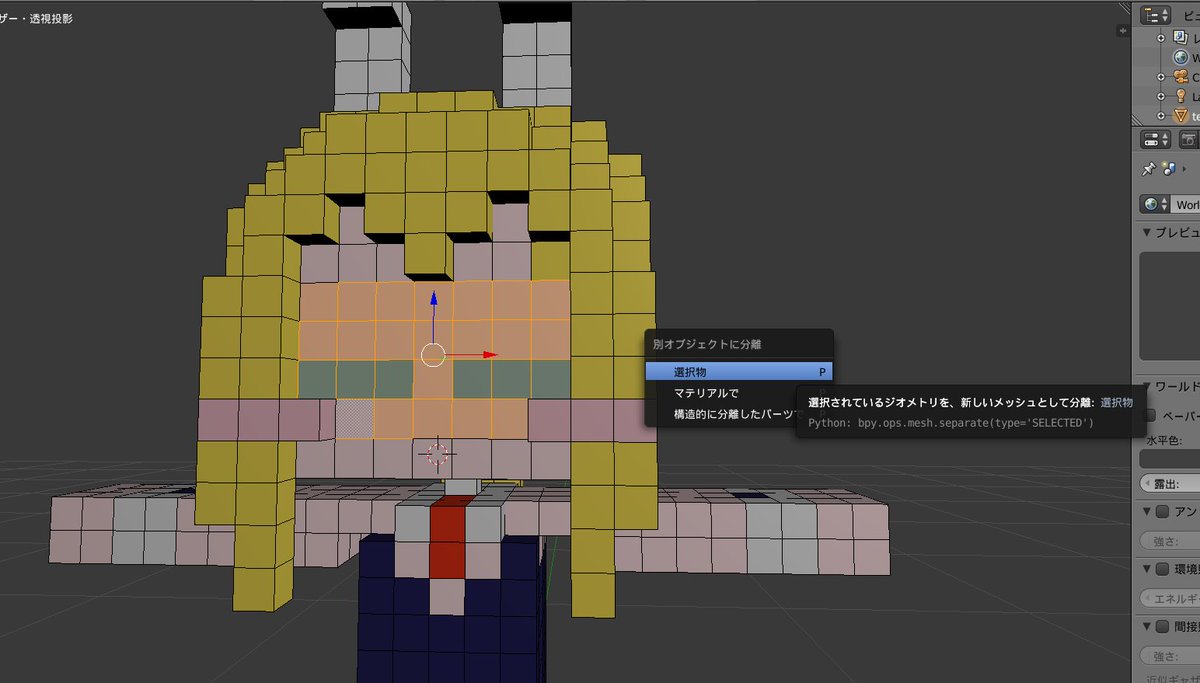Click the world context icon beside the pin

pos(1167,170)
